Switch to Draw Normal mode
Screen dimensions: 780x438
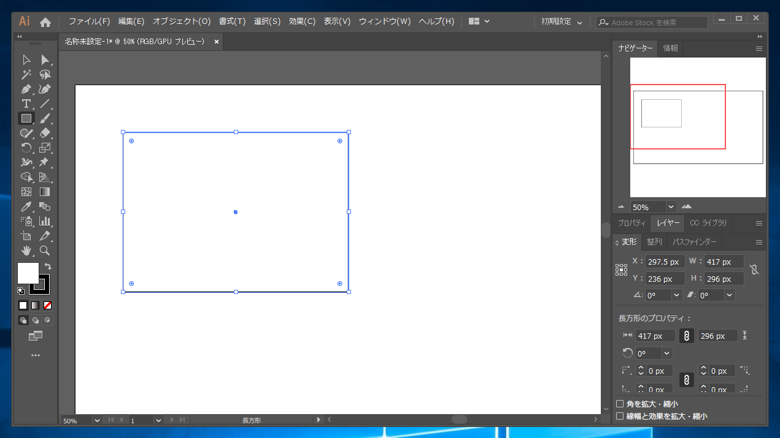click(x=23, y=320)
